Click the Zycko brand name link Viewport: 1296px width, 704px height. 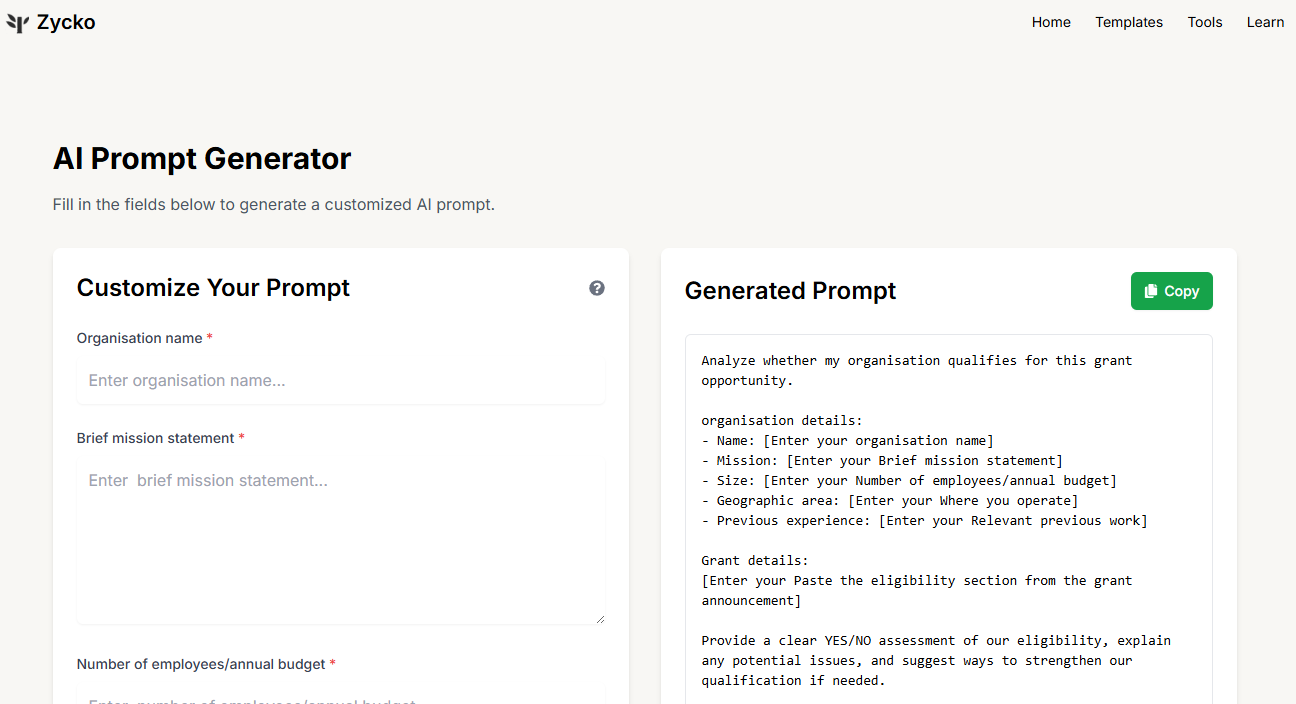point(66,22)
